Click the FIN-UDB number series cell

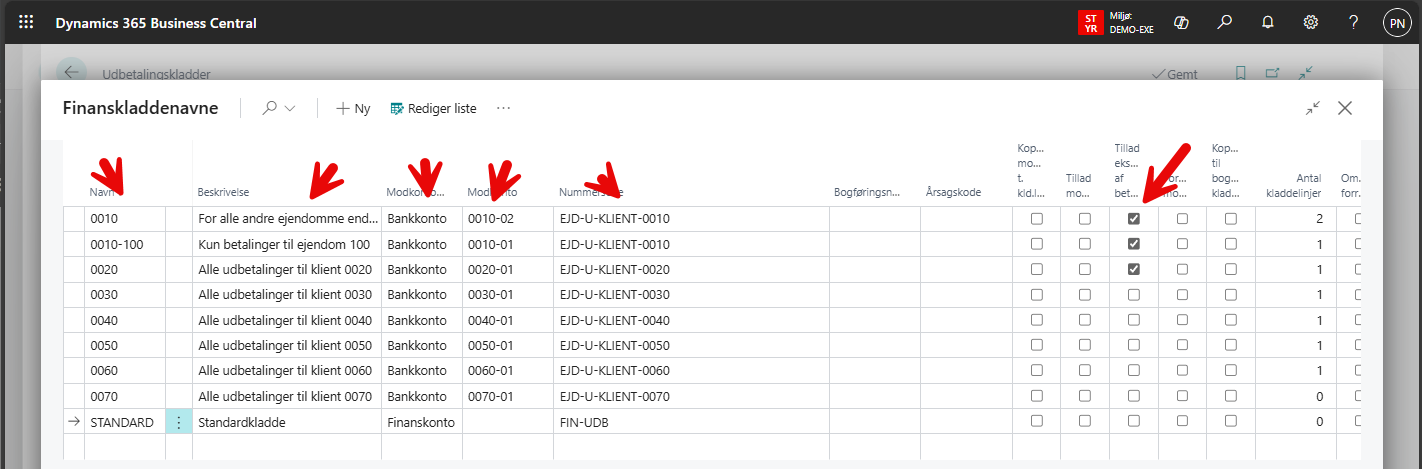click(585, 423)
